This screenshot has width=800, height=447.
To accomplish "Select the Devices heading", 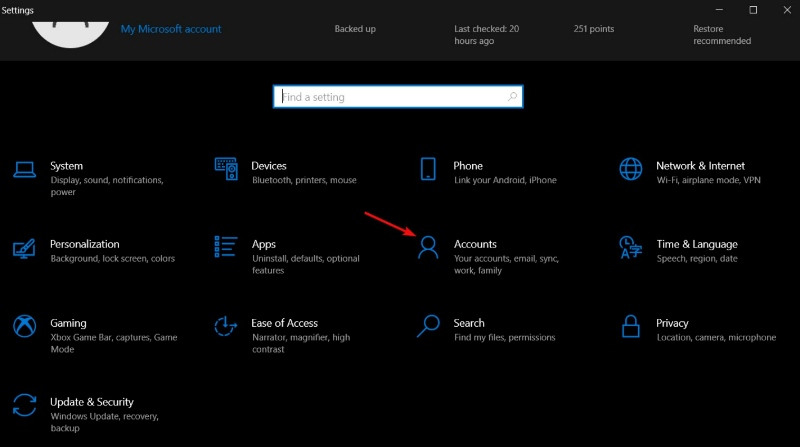I will click(269, 166).
